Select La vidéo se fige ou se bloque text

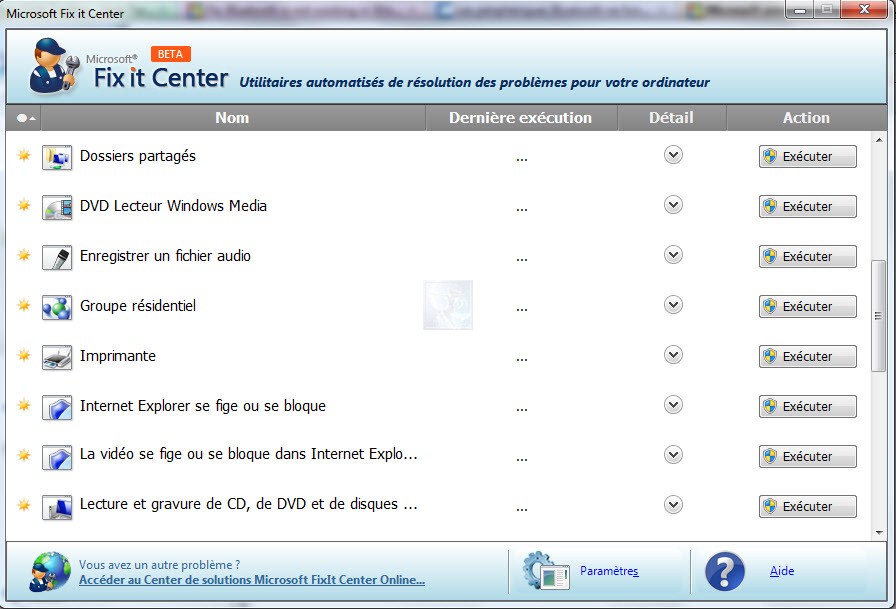pyautogui.click(x=249, y=454)
